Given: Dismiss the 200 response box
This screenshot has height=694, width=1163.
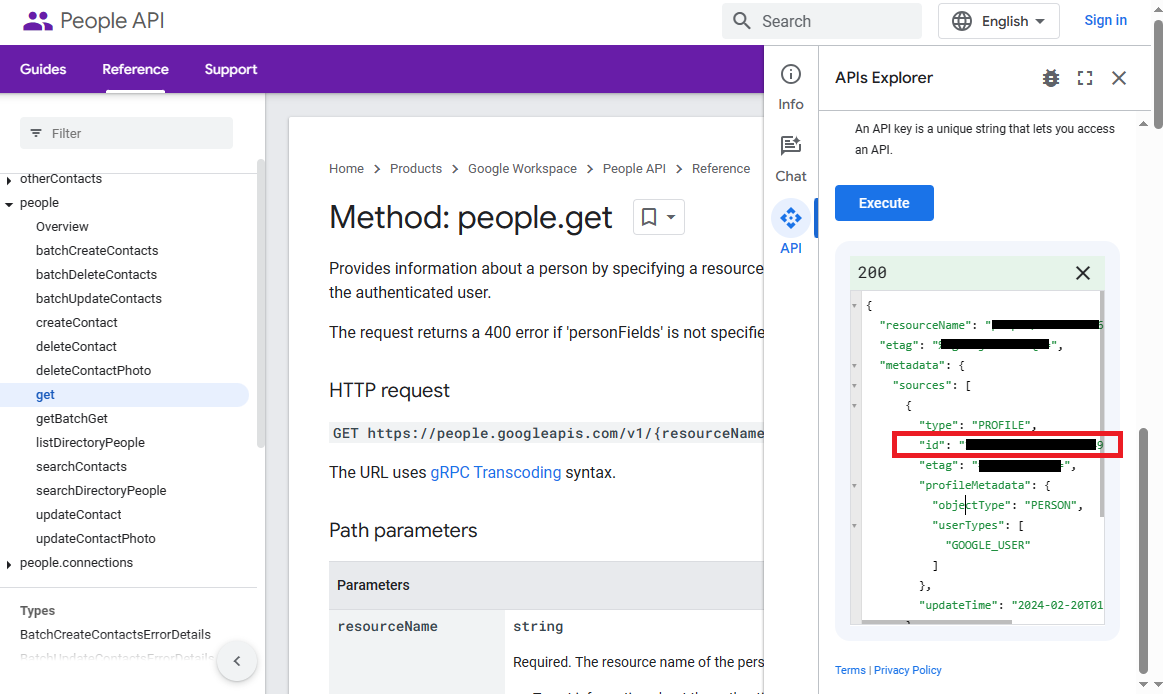Looking at the screenshot, I should 1083,273.
